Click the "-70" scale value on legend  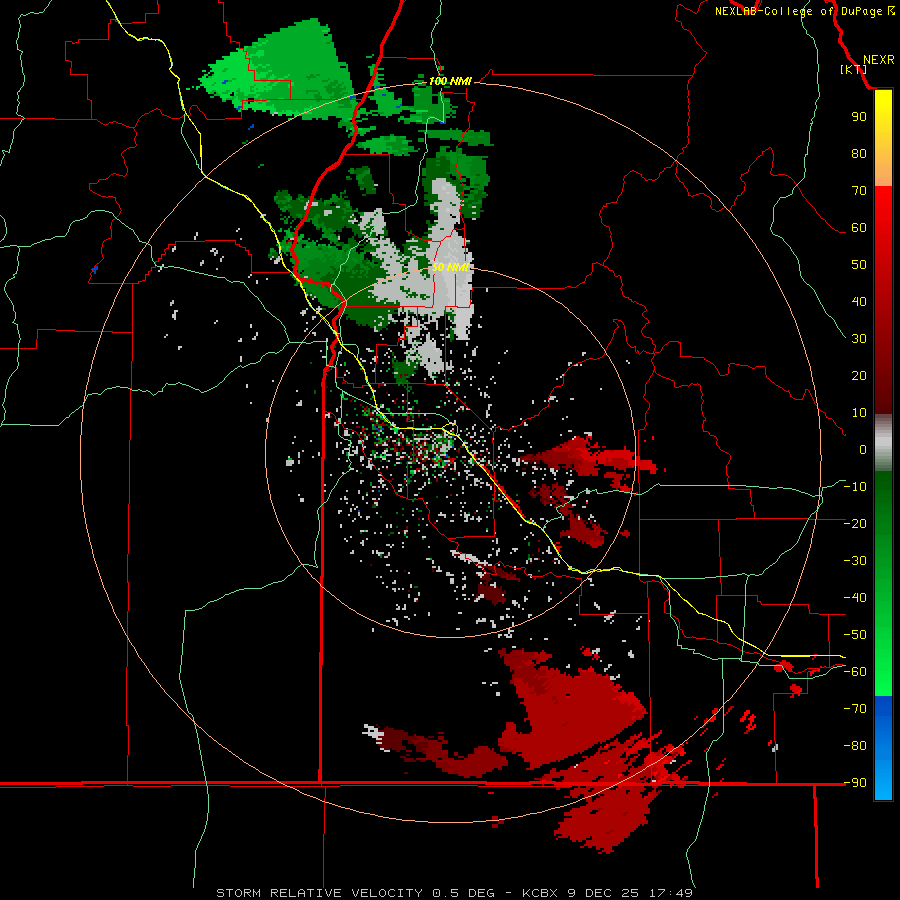click(855, 709)
